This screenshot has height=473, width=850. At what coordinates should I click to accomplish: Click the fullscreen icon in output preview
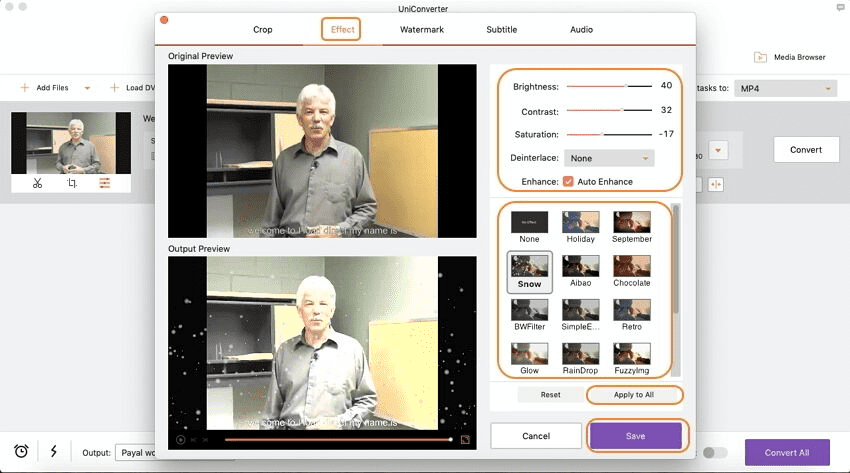coord(465,439)
